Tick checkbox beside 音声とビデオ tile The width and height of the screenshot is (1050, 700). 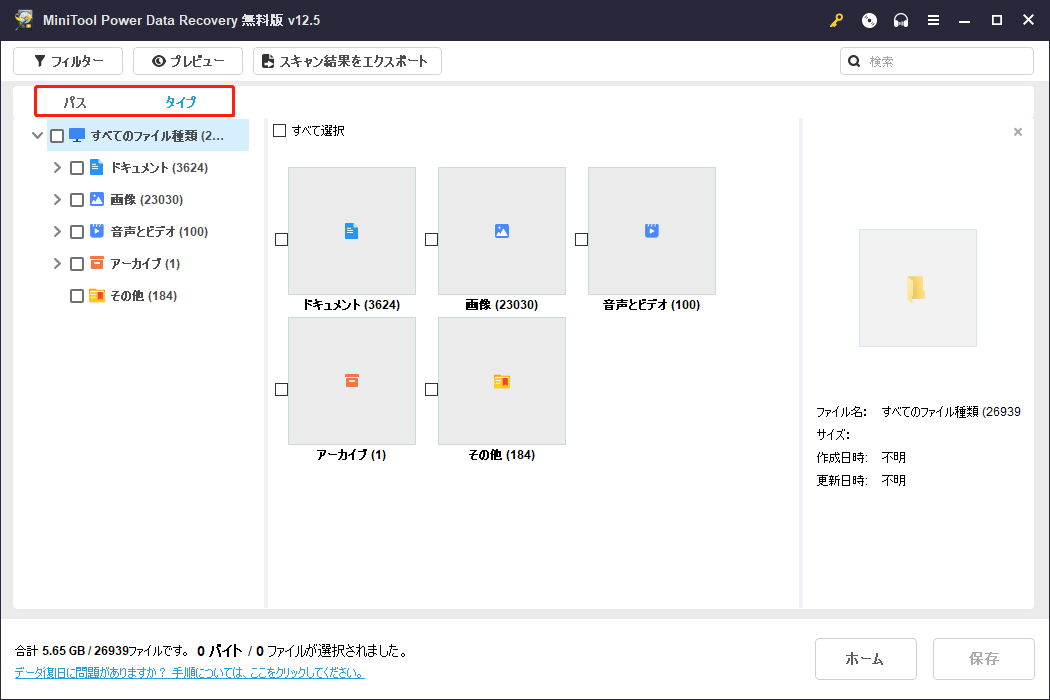(581, 240)
